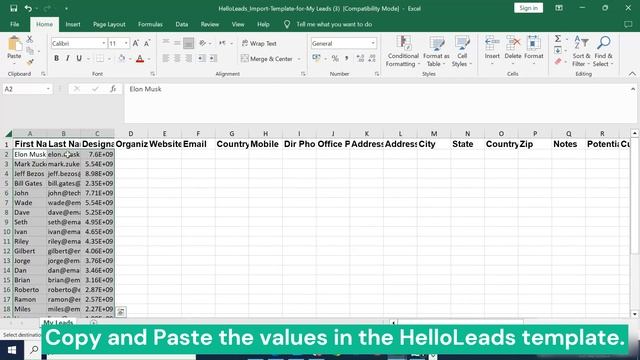Open the Windows Start menu
The width and height of the screenshot is (640, 360).
point(12,350)
